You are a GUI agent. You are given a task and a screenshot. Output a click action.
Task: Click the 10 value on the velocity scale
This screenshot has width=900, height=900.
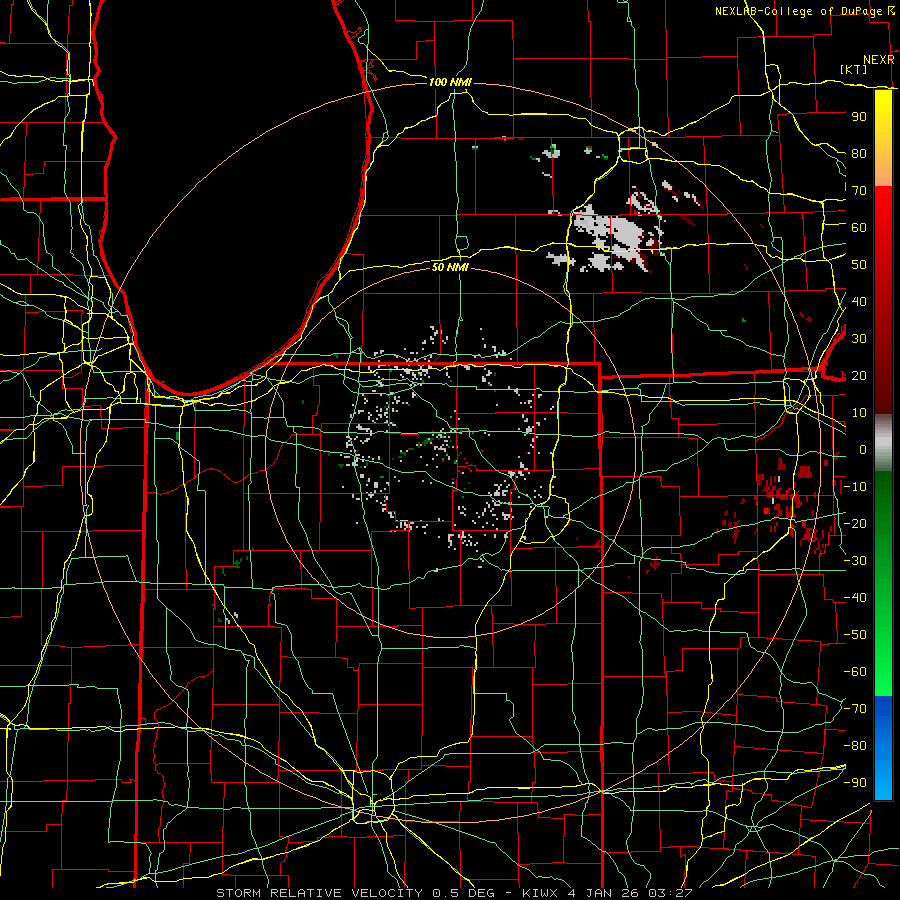[859, 413]
